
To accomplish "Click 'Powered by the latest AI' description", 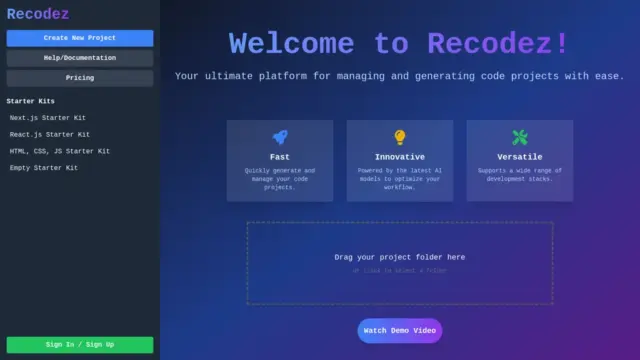I will 400,179.
